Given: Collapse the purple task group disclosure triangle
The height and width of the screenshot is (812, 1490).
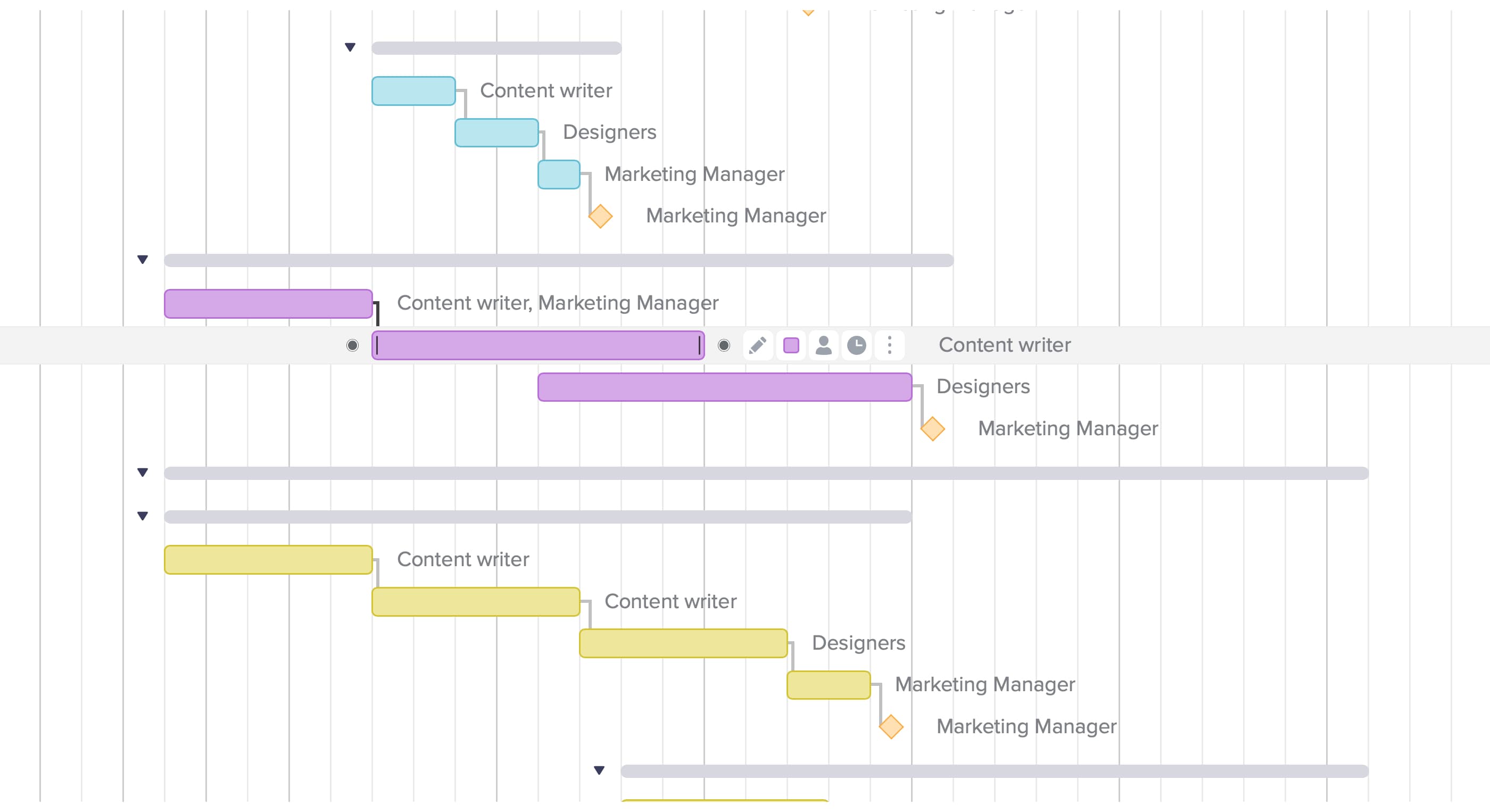Looking at the screenshot, I should click(x=142, y=260).
